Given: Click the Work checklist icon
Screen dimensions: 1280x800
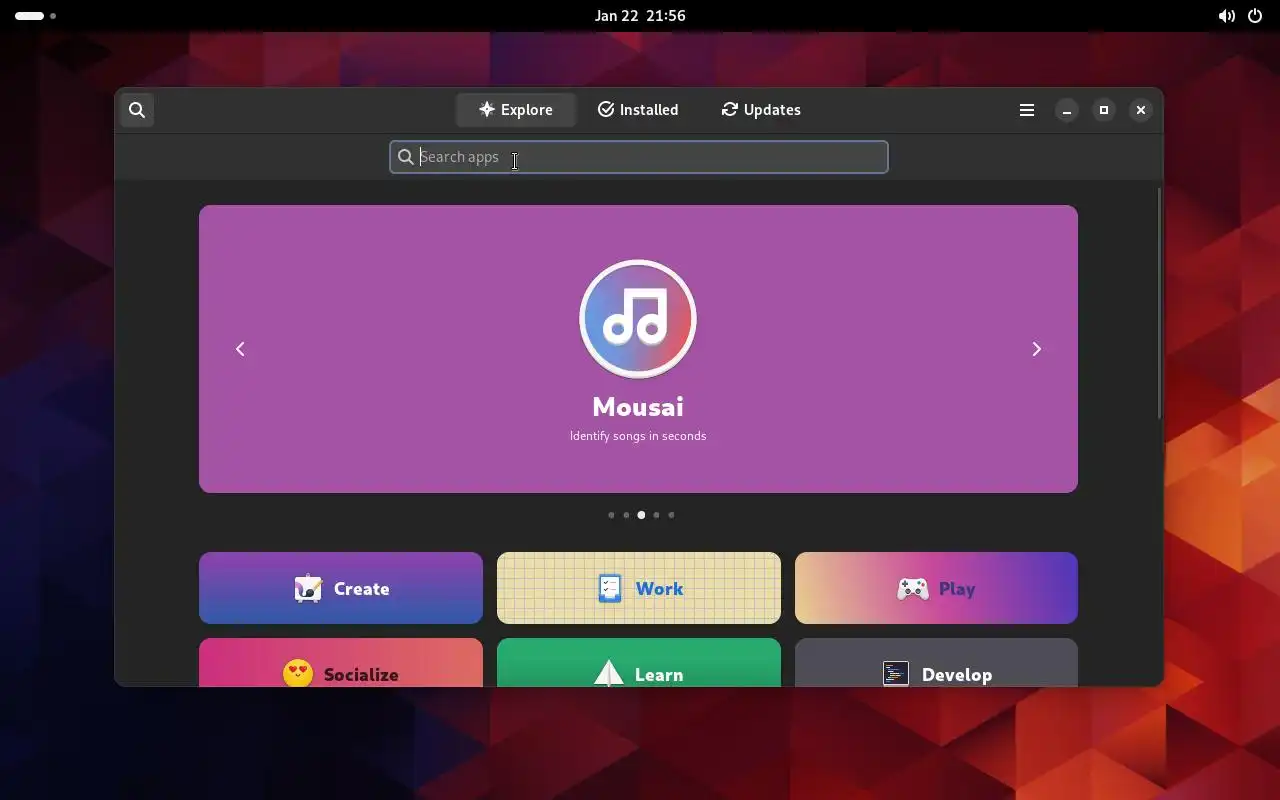Looking at the screenshot, I should pyautogui.click(x=610, y=588).
